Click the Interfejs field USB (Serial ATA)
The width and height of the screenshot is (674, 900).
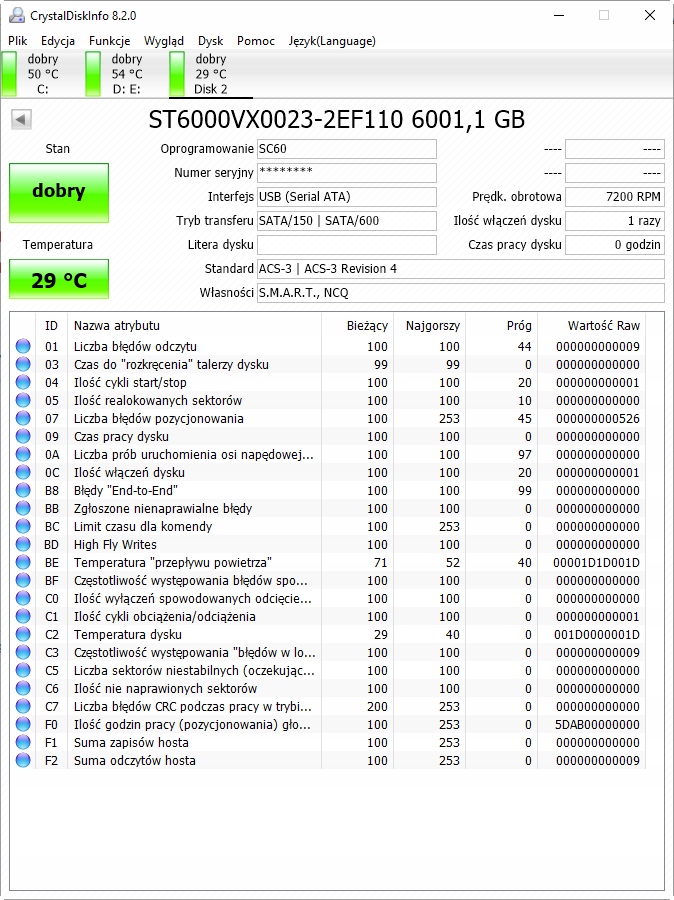click(347, 197)
